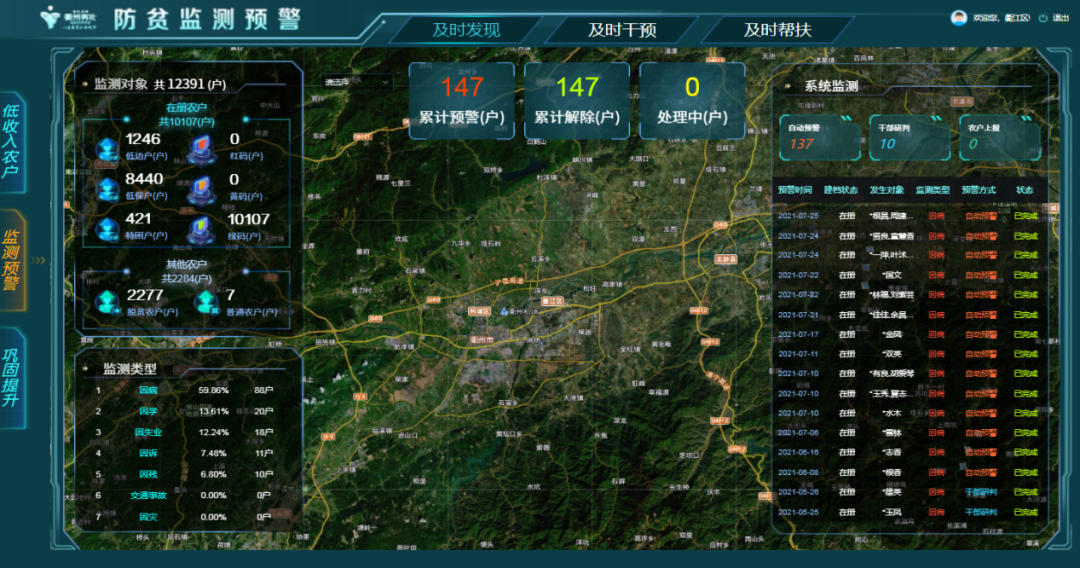
Task: Click the 衢江区 label on the map
Action: [x=552, y=301]
